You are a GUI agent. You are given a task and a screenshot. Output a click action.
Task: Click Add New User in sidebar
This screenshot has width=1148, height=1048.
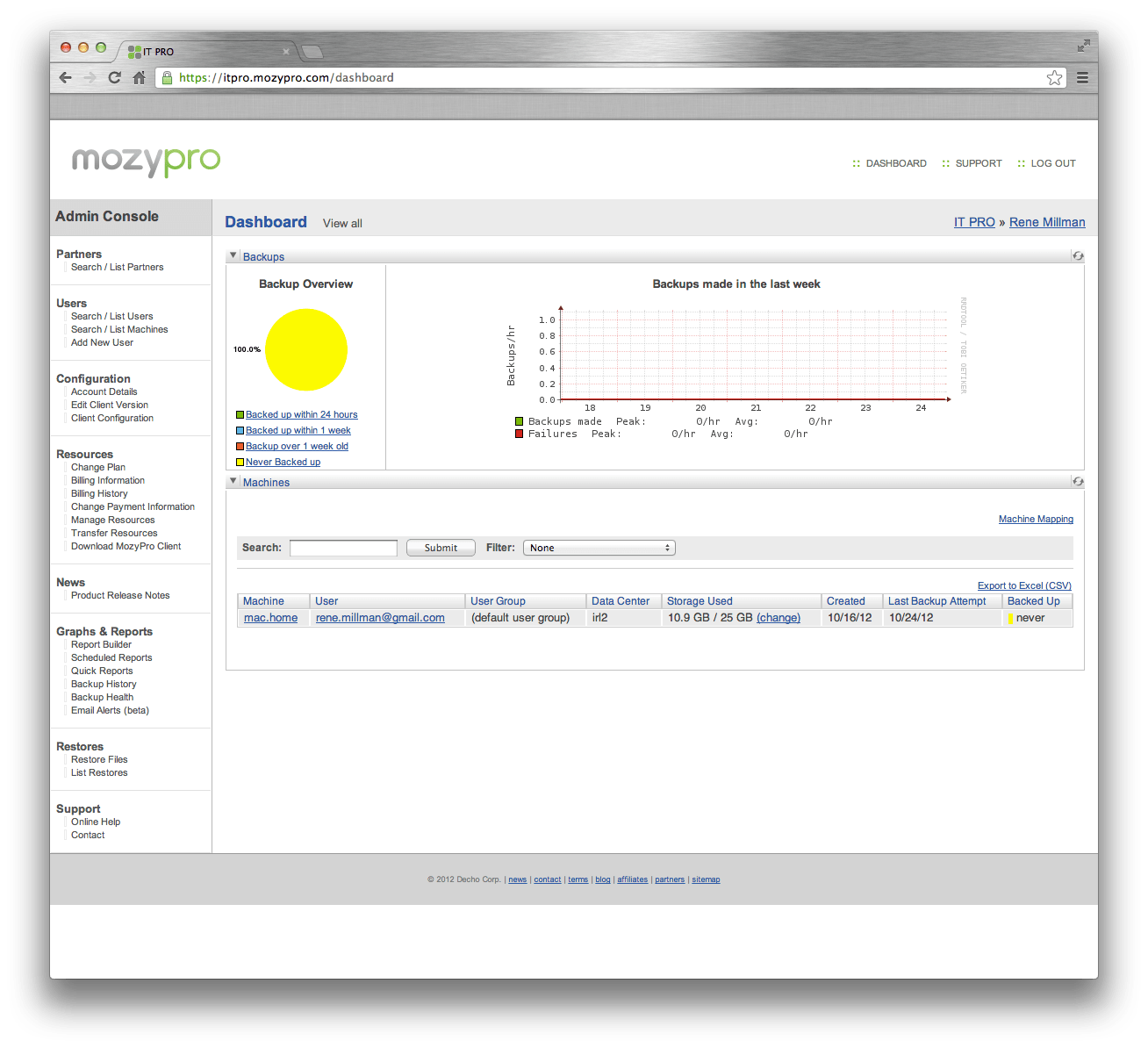click(102, 342)
